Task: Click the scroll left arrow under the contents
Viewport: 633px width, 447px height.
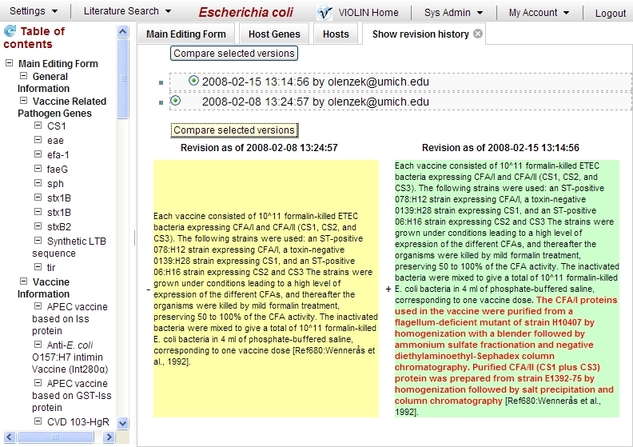Action: (x=10, y=437)
